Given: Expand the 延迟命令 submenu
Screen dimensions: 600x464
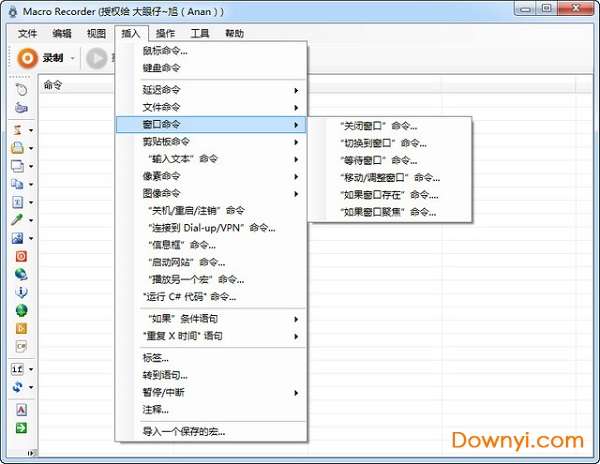Looking at the screenshot, I should tap(211, 90).
